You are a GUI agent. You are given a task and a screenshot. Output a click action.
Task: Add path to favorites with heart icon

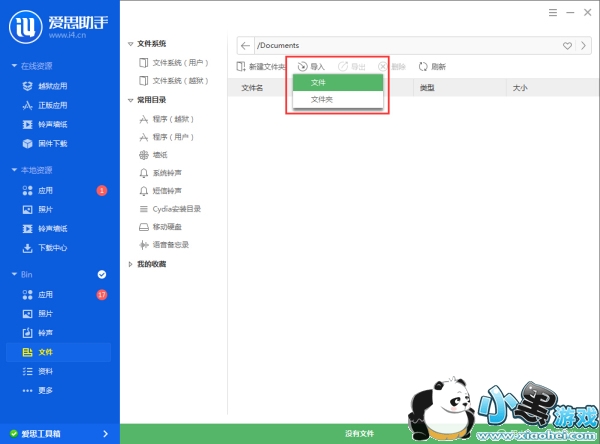567,46
